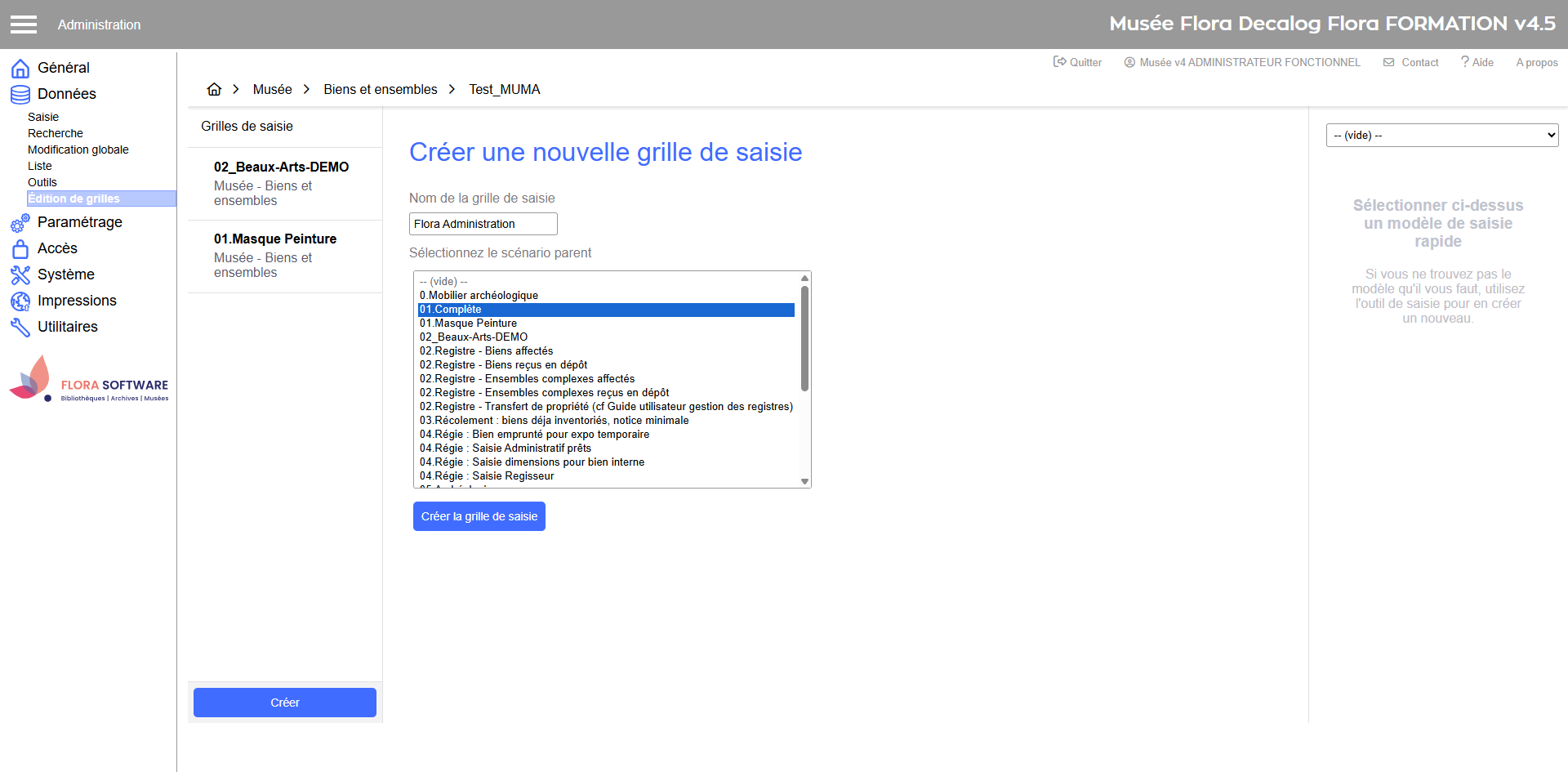Click the Données database icon

click(20, 95)
